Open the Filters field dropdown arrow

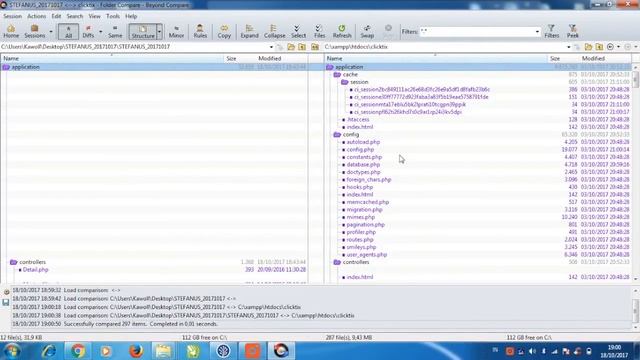[x=537, y=31]
